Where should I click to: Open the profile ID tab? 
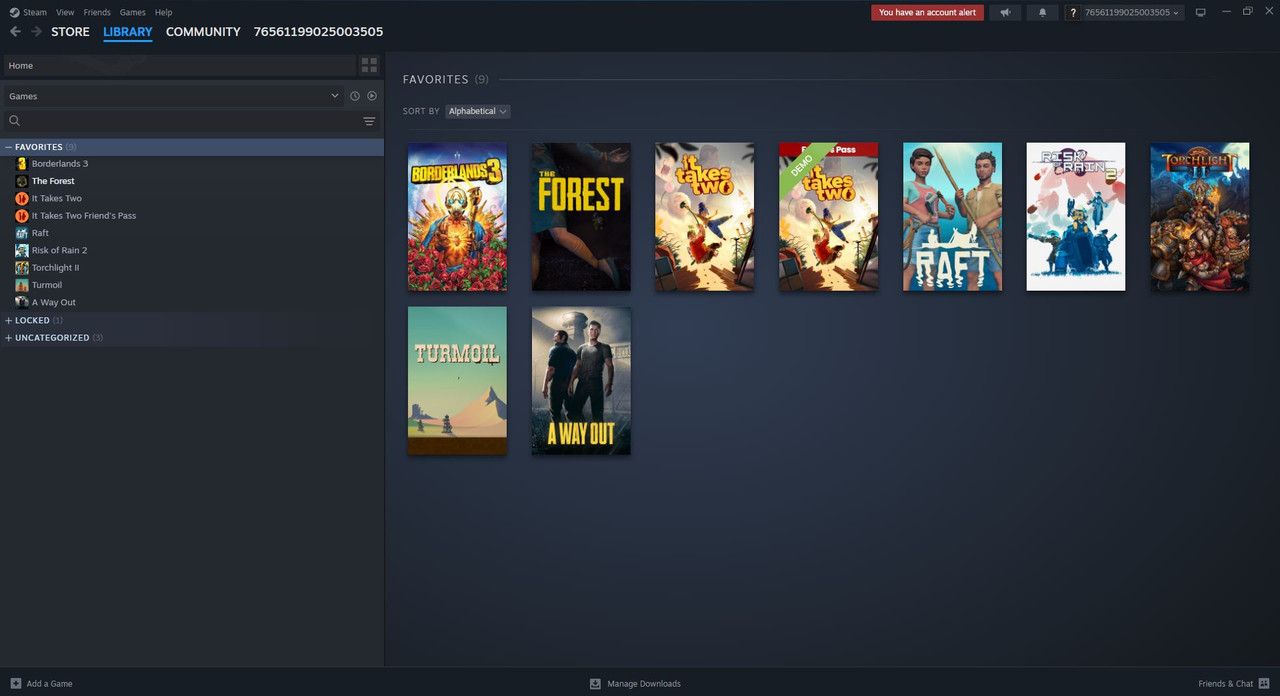point(318,32)
